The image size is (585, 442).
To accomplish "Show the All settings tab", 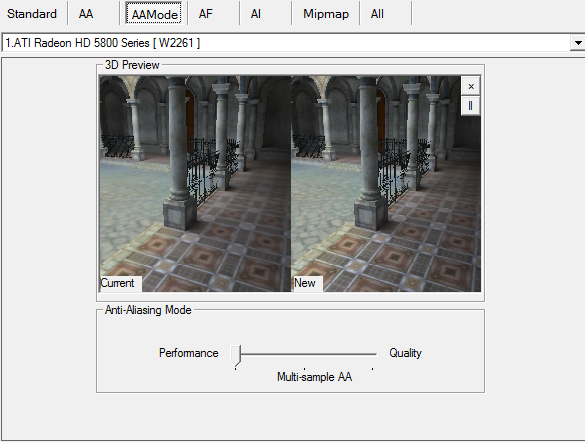I will (377, 14).
